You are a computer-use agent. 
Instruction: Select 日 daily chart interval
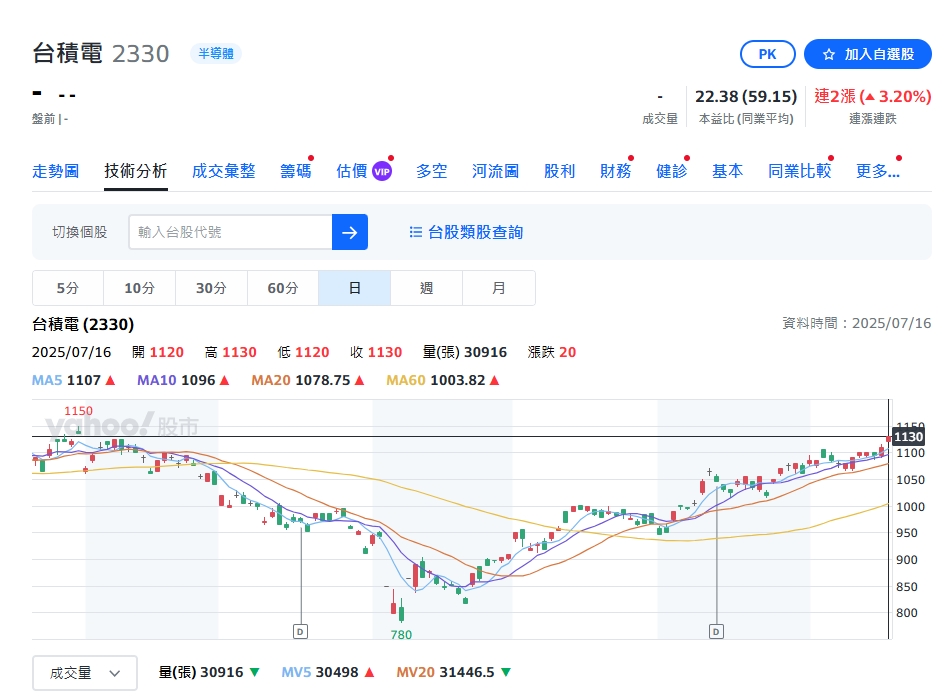point(355,288)
